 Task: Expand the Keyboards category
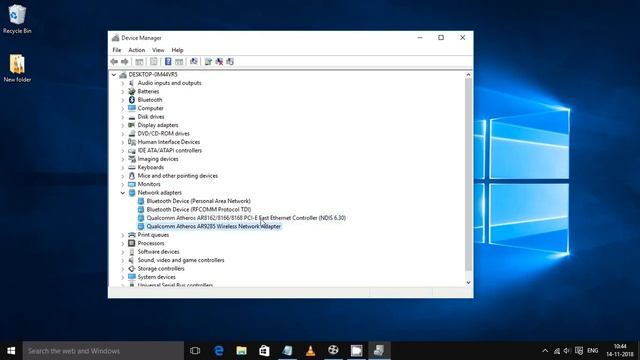122,168
